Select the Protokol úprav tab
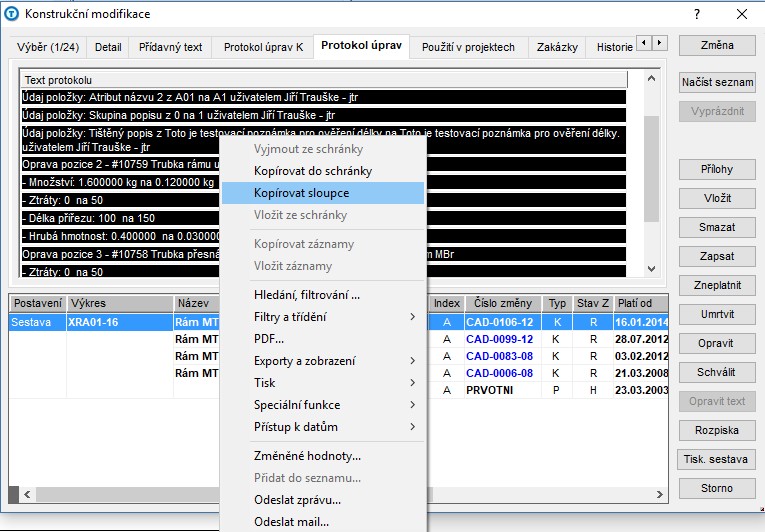Image resolution: width=765 pixels, height=532 pixels. coord(362,46)
